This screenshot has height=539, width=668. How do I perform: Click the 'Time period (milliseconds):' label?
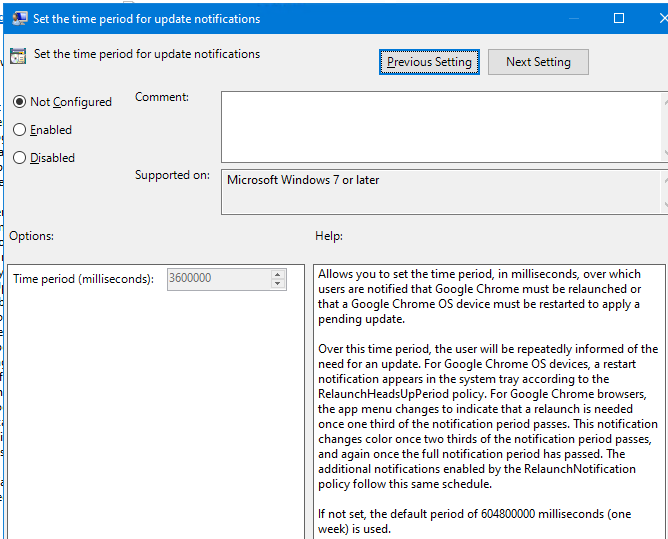click(84, 279)
